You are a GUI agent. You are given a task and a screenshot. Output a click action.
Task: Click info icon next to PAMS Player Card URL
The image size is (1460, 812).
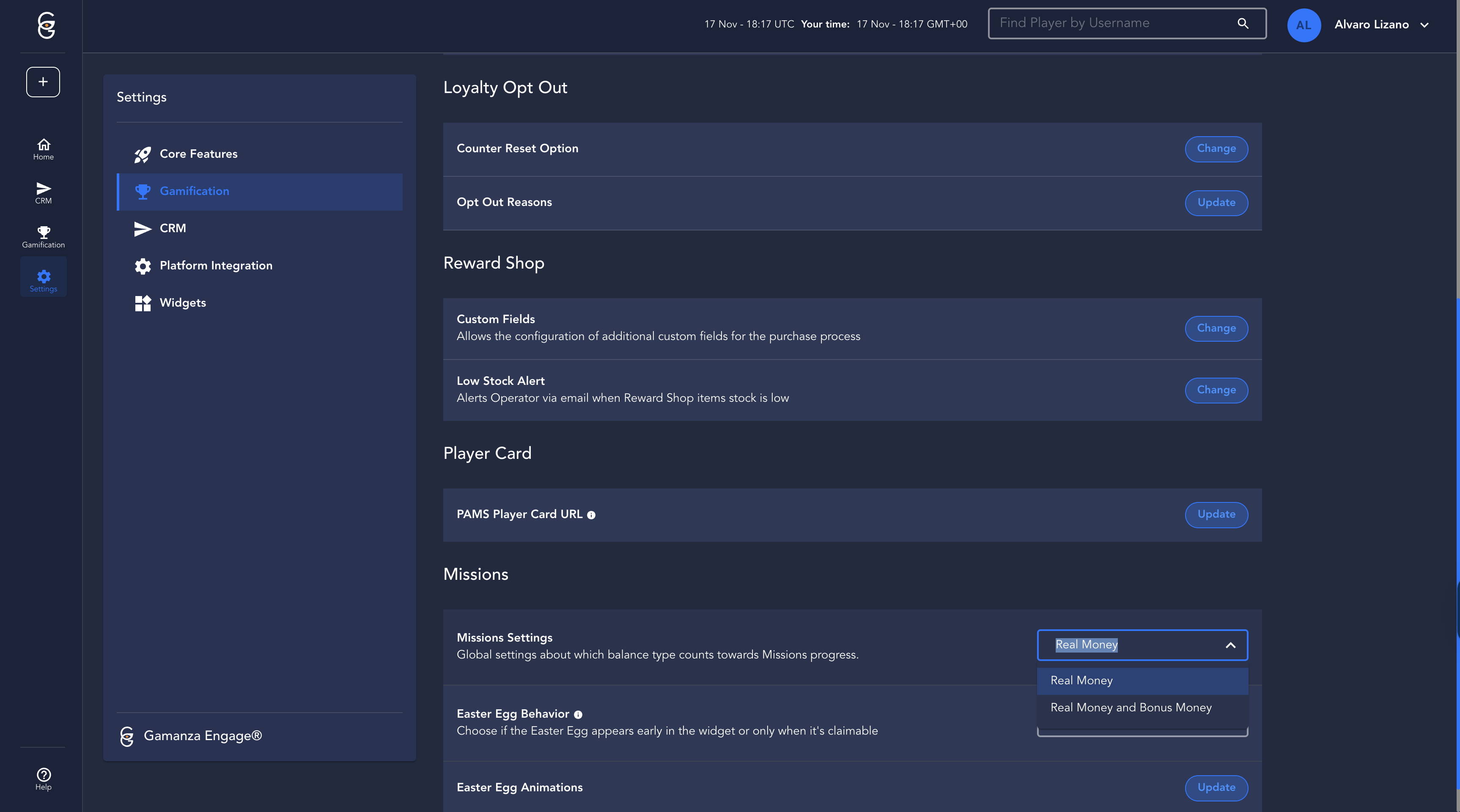(591, 515)
